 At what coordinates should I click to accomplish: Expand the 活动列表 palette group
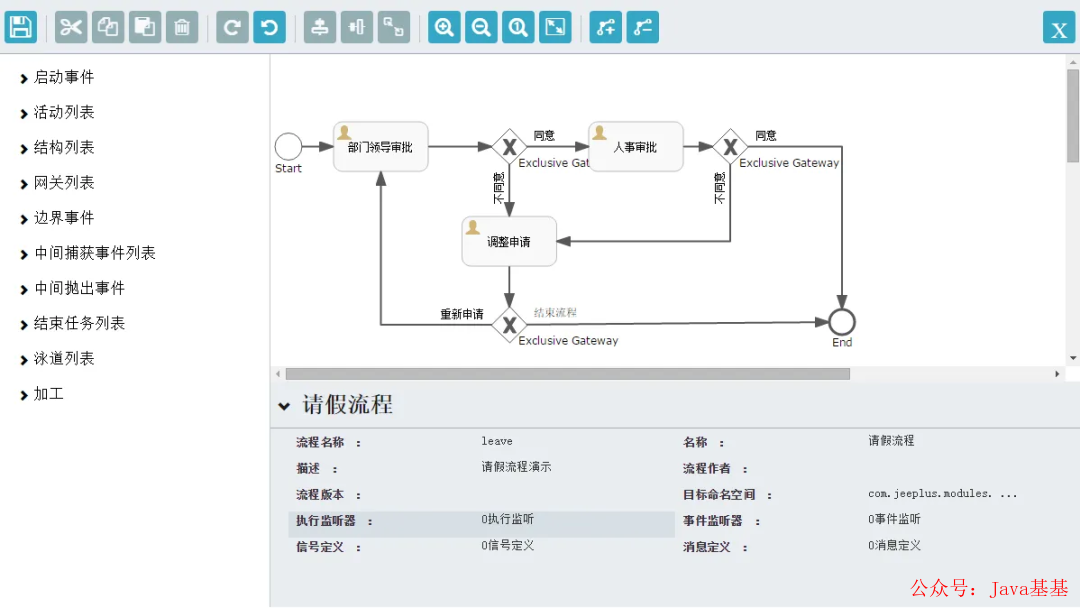coord(58,112)
